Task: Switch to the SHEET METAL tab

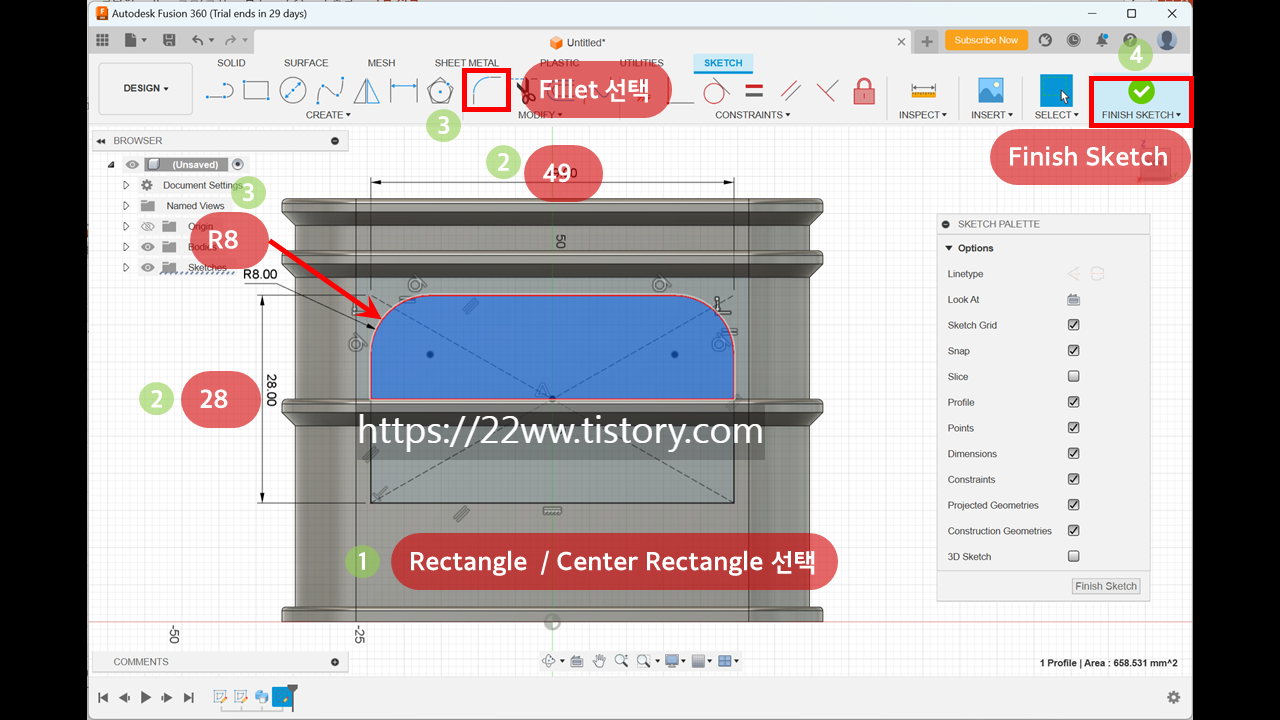Action: pyautogui.click(x=466, y=63)
